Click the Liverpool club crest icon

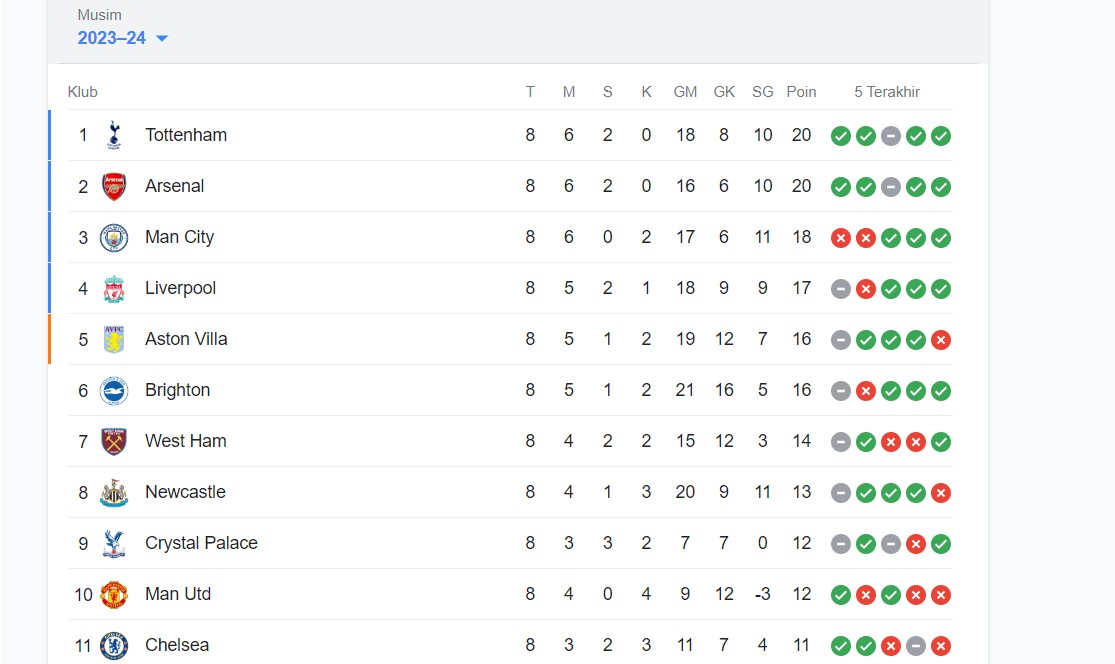click(x=114, y=289)
